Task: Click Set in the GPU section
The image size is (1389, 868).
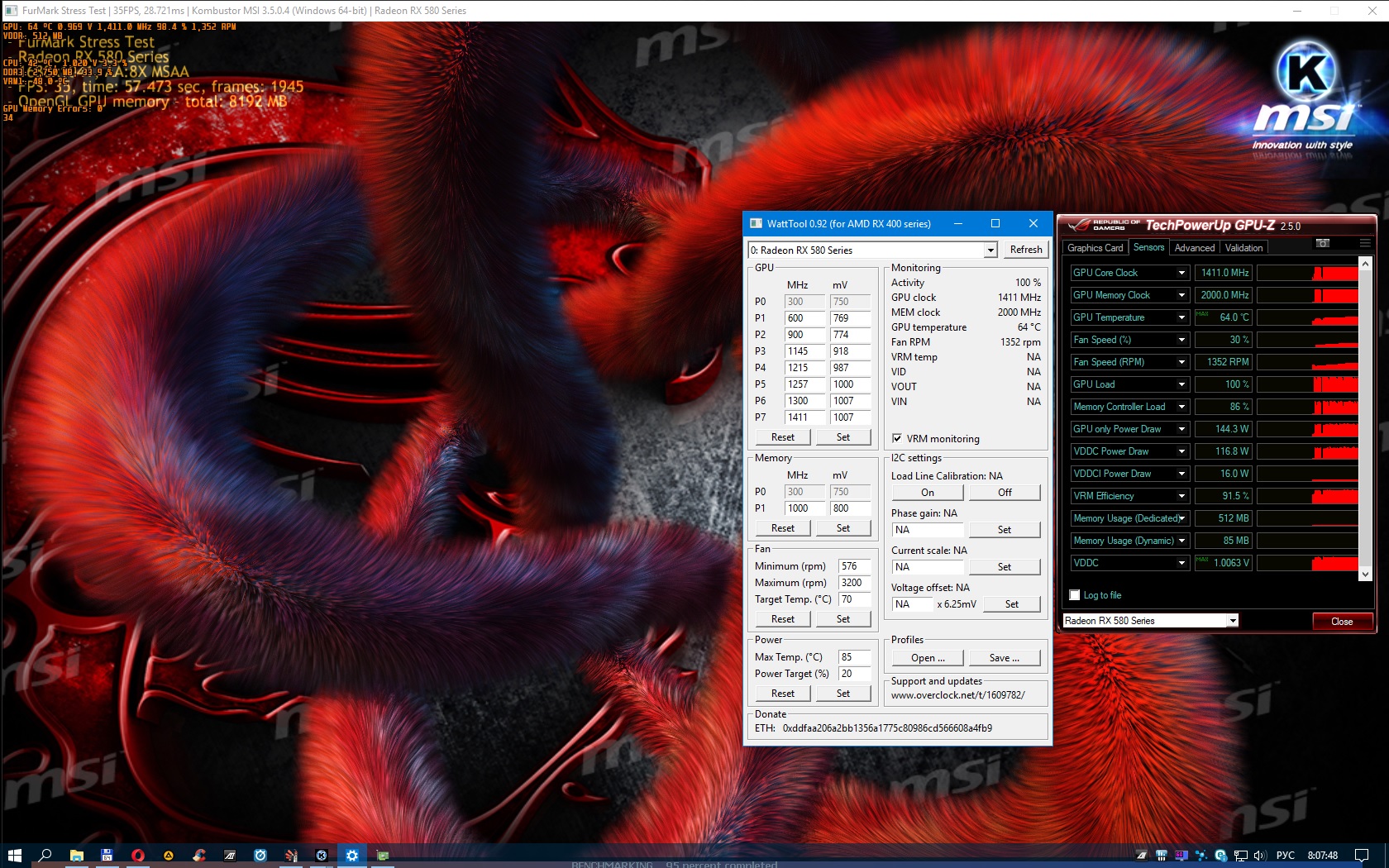Action: 843,437
